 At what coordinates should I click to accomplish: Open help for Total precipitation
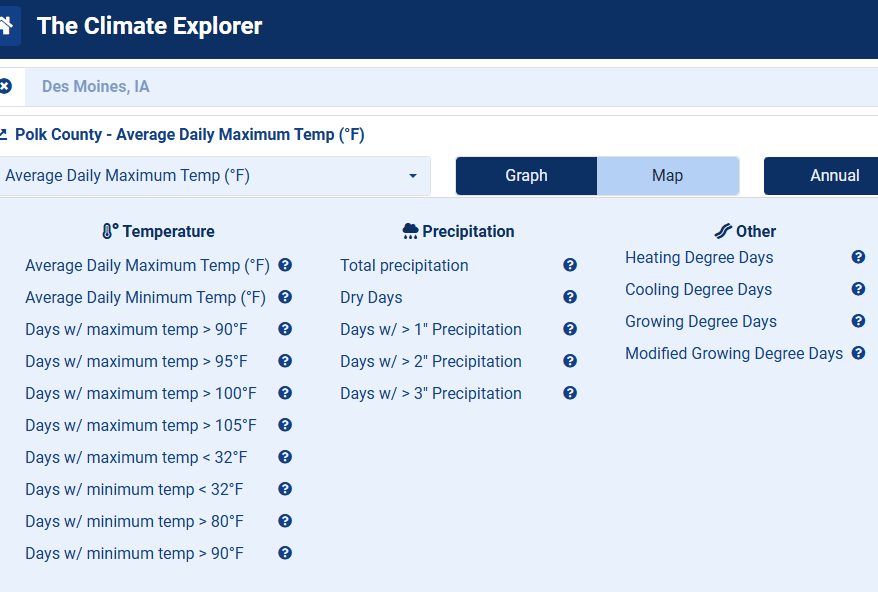point(570,265)
